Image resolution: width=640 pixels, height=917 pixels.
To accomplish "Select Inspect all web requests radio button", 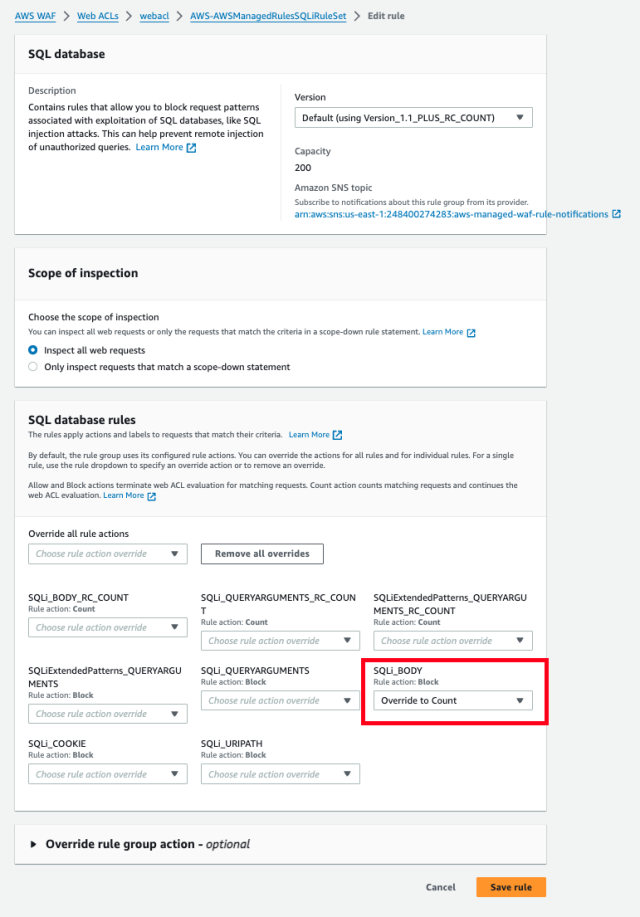I will click(34, 351).
